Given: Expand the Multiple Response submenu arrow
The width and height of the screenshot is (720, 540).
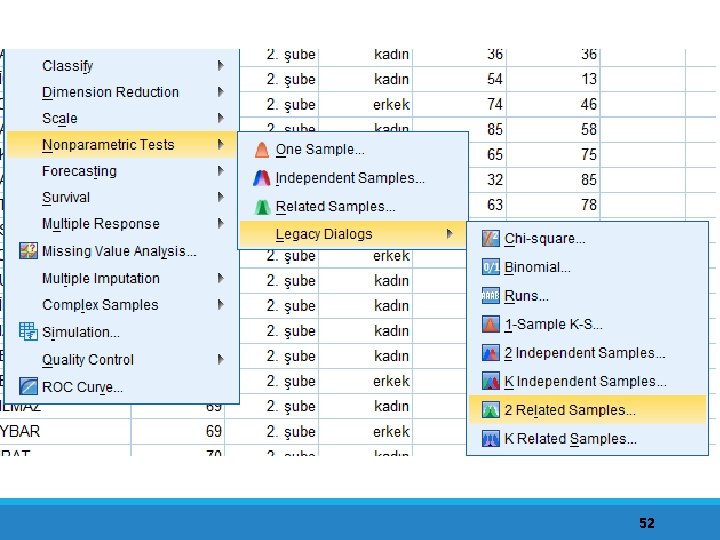Looking at the screenshot, I should (x=220, y=224).
